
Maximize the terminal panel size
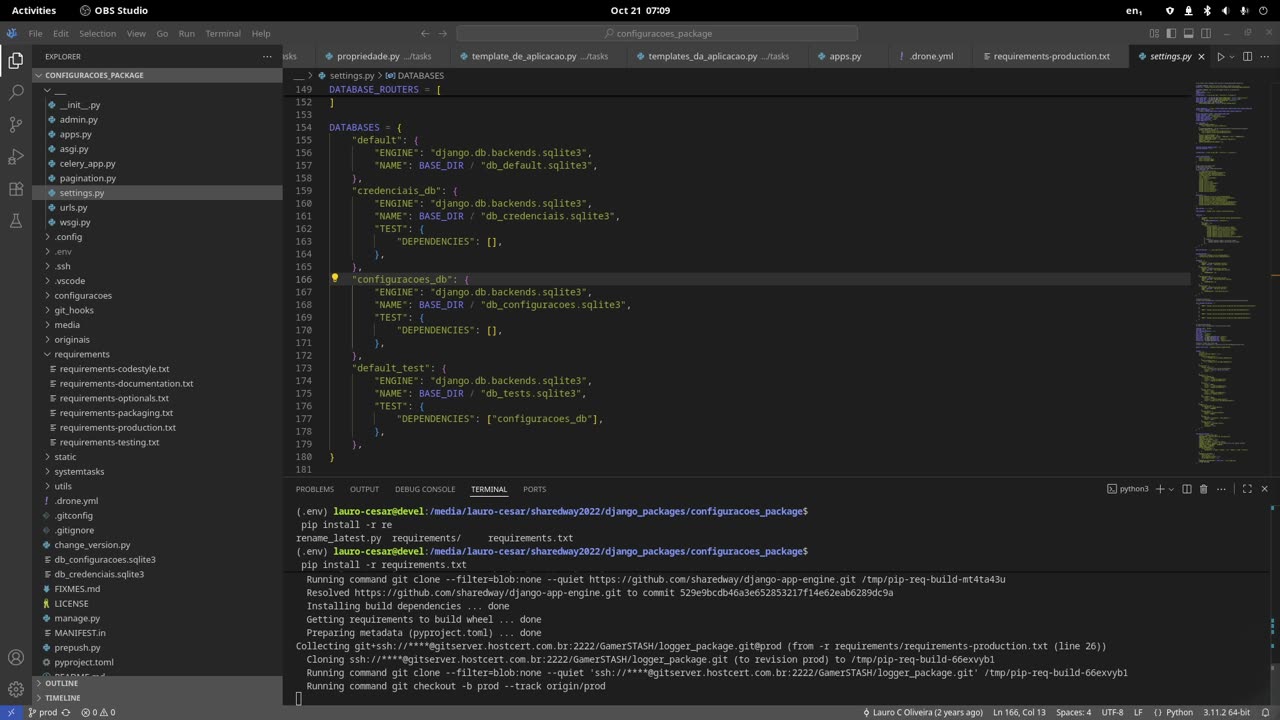(x=1246, y=489)
